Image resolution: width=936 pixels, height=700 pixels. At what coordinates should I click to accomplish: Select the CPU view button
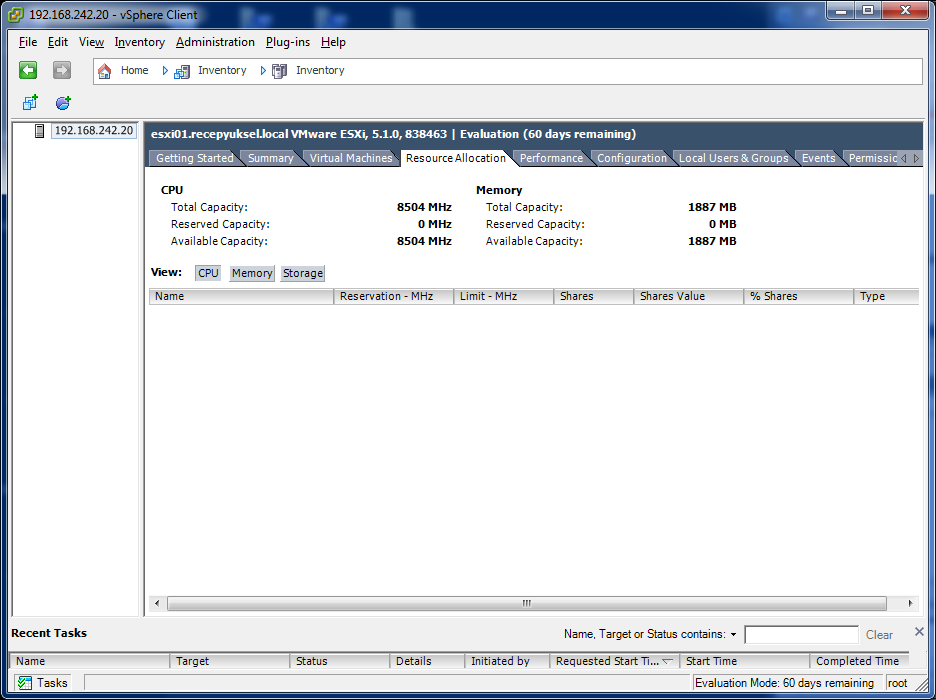coord(208,273)
